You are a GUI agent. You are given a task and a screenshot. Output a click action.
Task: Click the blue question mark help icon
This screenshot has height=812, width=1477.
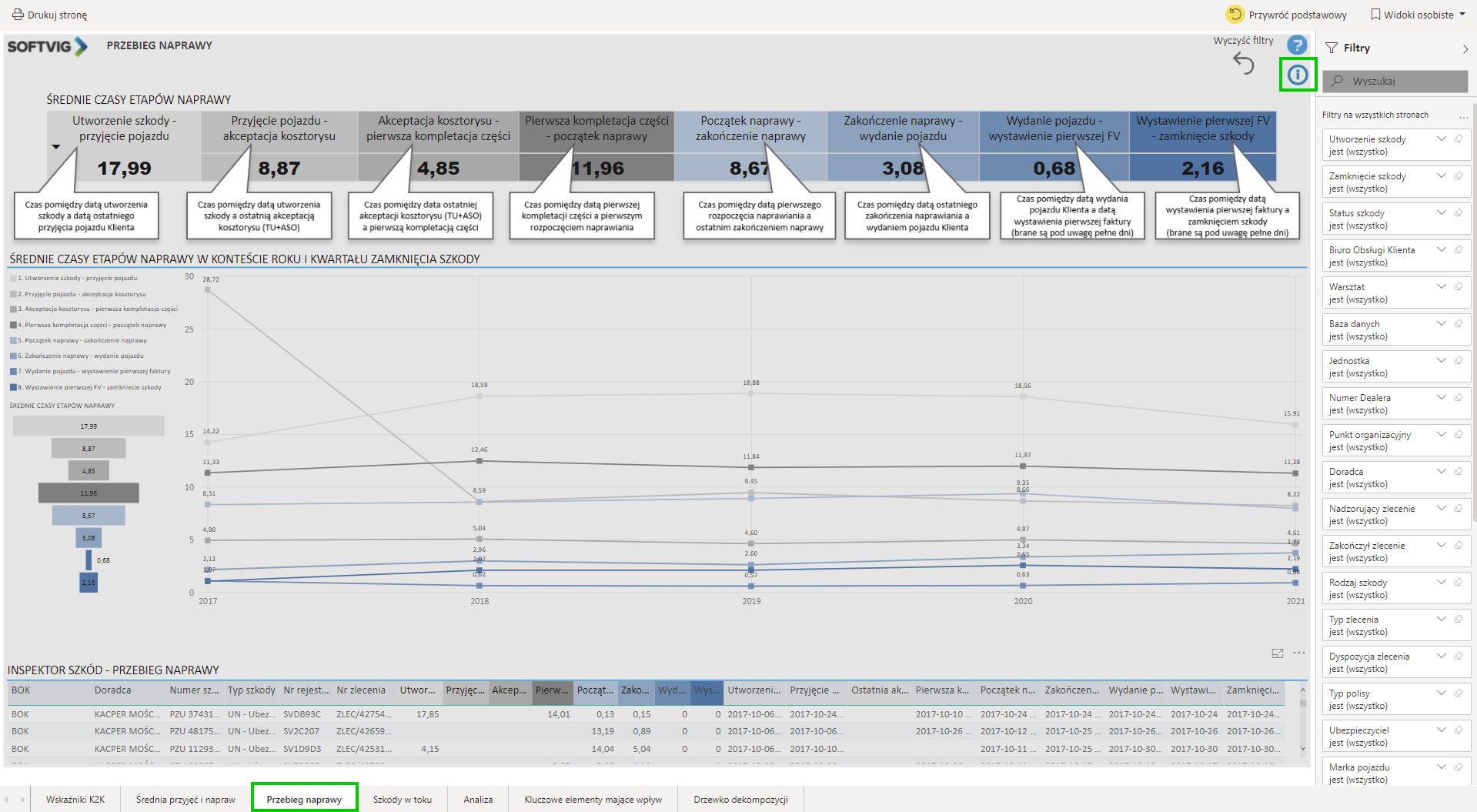point(1297,45)
